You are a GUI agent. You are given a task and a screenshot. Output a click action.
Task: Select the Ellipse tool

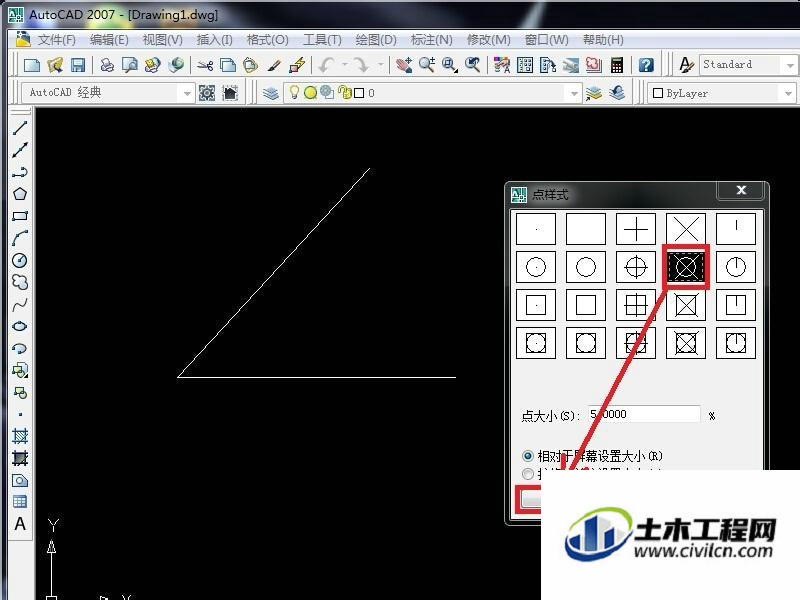point(19,327)
